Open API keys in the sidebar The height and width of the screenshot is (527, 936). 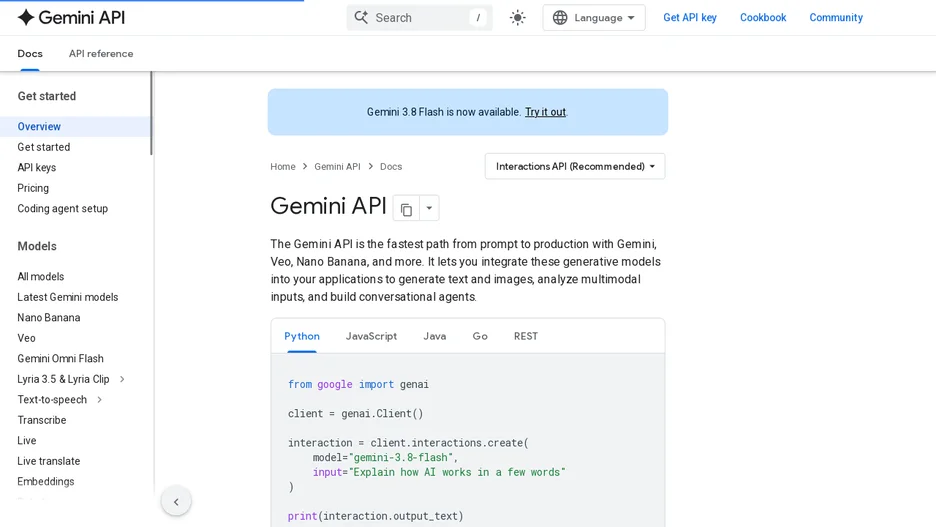pos(36,168)
